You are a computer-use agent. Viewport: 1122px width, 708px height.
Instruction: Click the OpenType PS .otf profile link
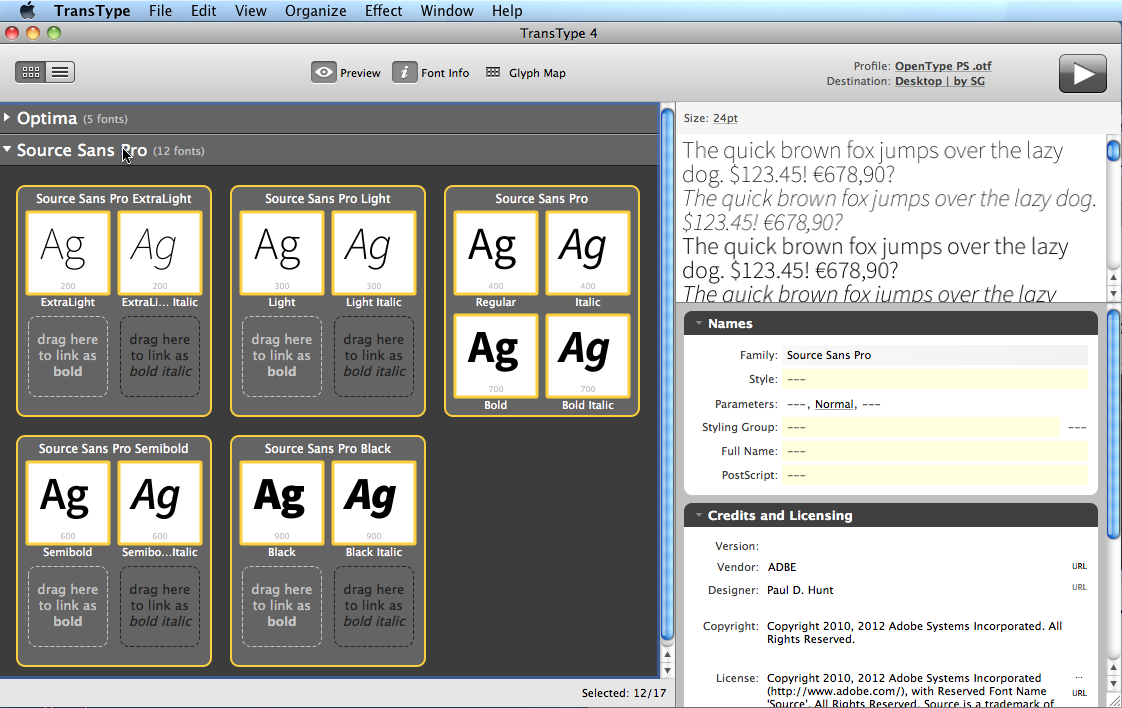[943, 66]
